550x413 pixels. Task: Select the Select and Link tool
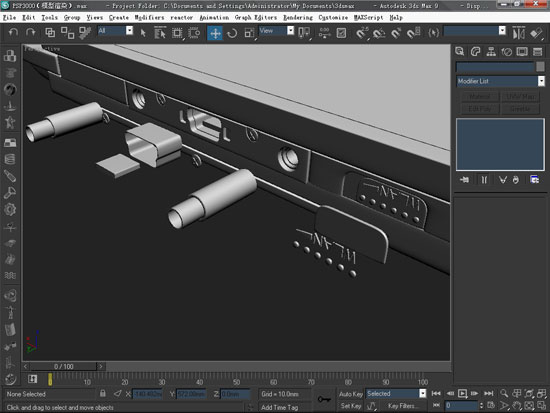[50, 33]
